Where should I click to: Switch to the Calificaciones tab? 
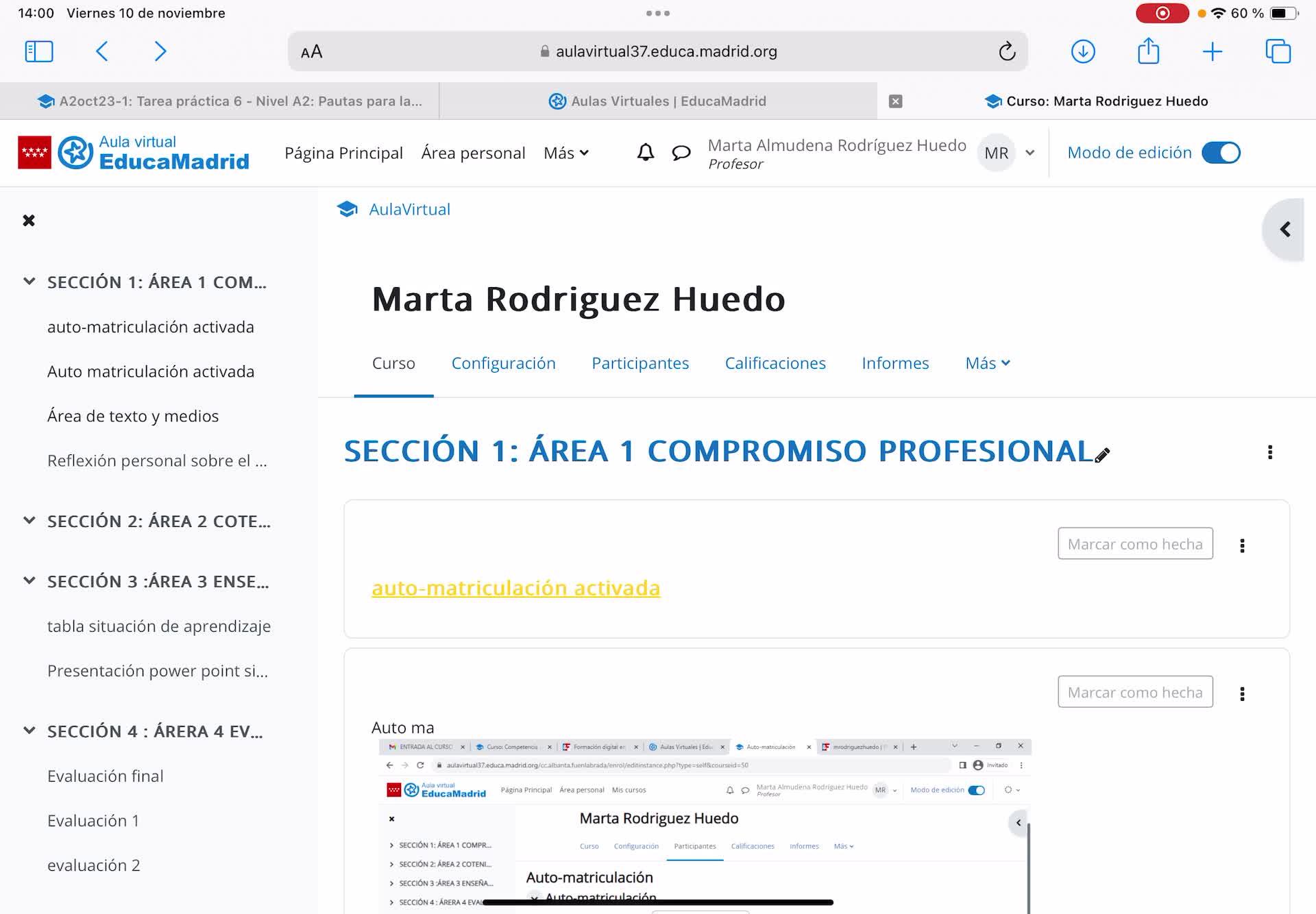(x=775, y=363)
